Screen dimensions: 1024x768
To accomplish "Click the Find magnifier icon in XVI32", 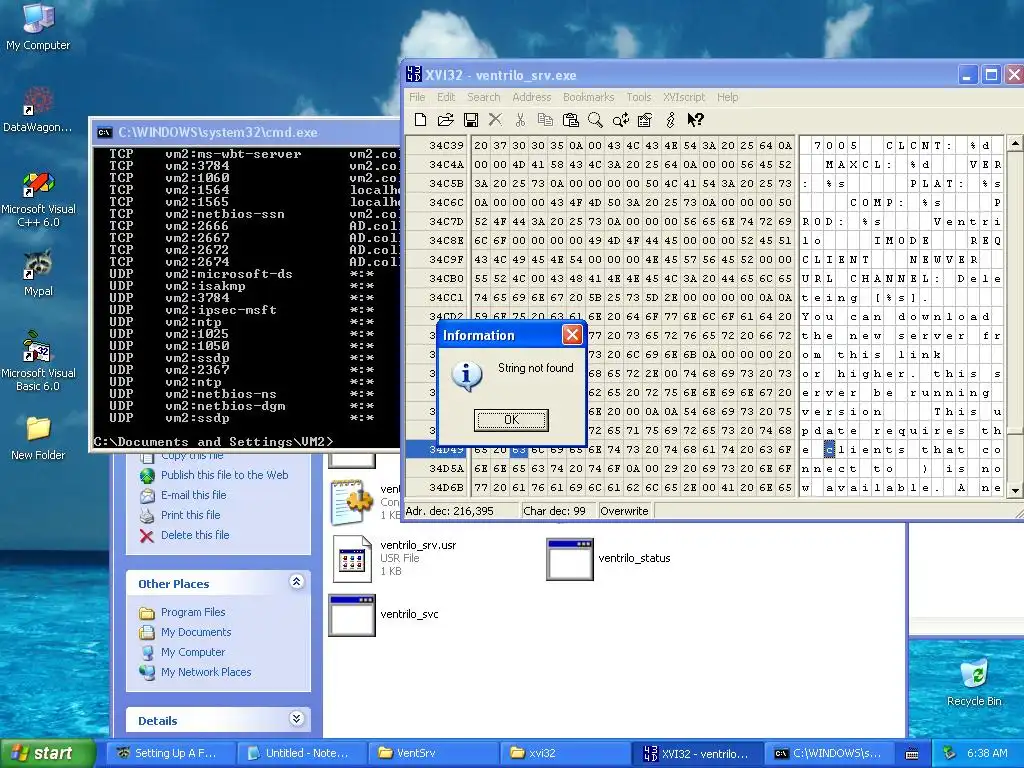I will coord(595,120).
